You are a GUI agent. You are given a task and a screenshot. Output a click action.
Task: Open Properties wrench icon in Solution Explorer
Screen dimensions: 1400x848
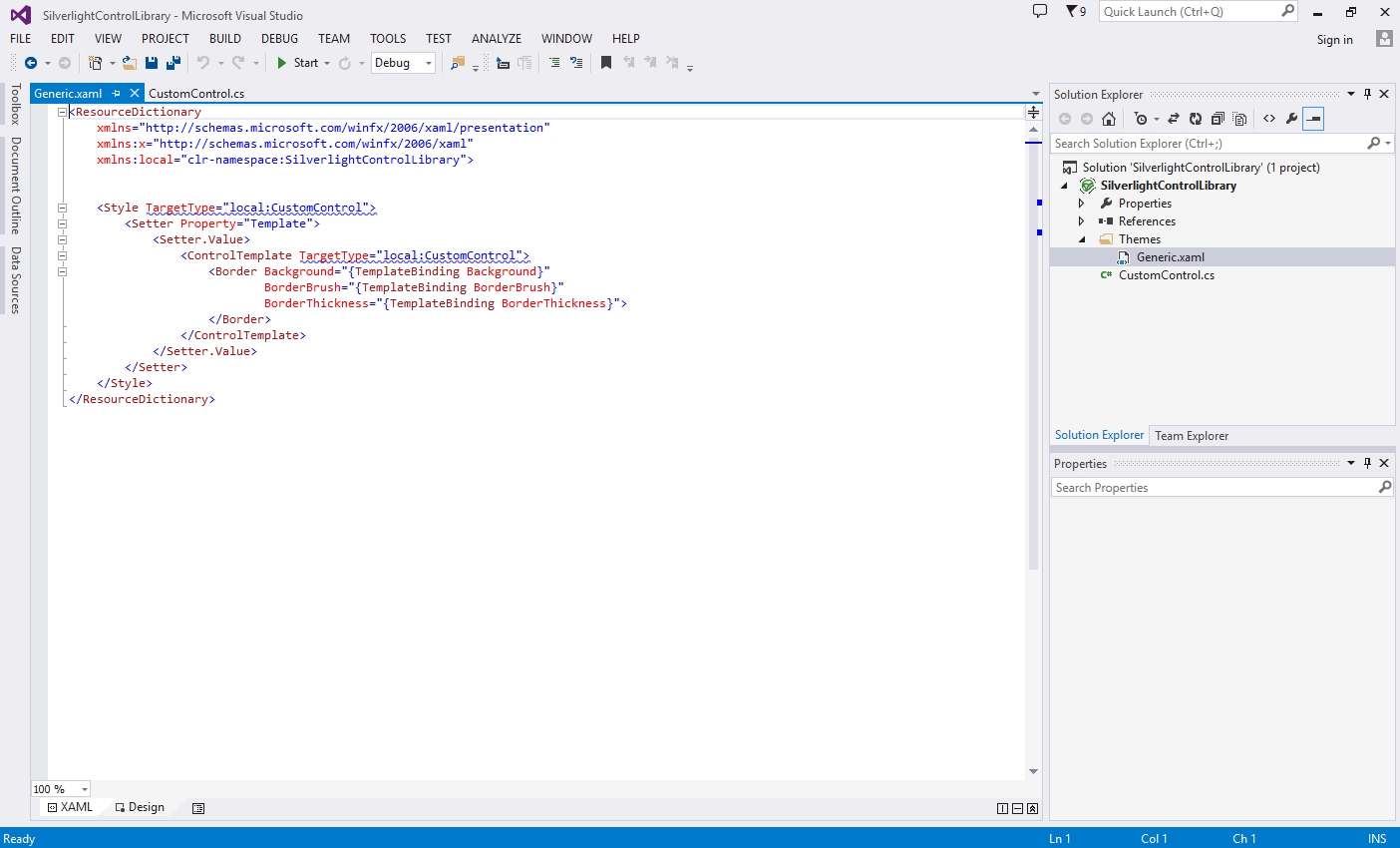(1291, 119)
